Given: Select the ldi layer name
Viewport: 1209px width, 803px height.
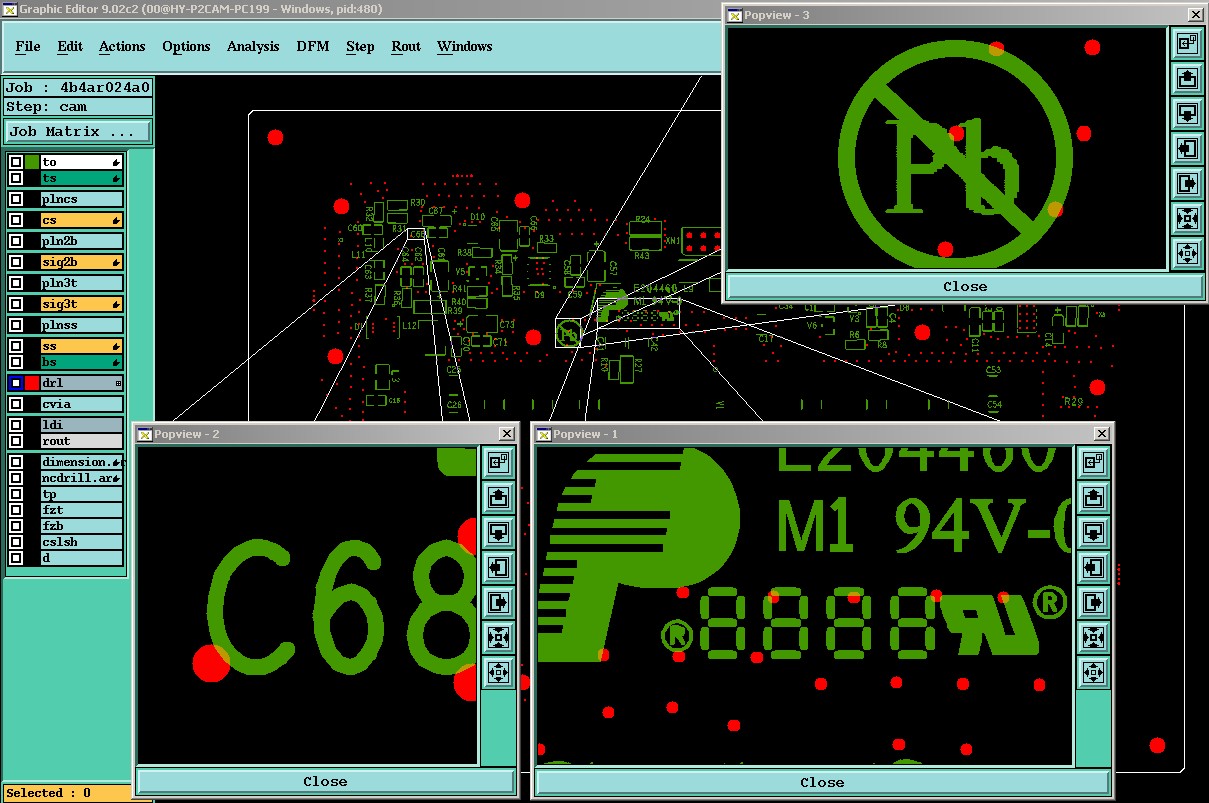Looking at the screenshot, I should coord(82,425).
